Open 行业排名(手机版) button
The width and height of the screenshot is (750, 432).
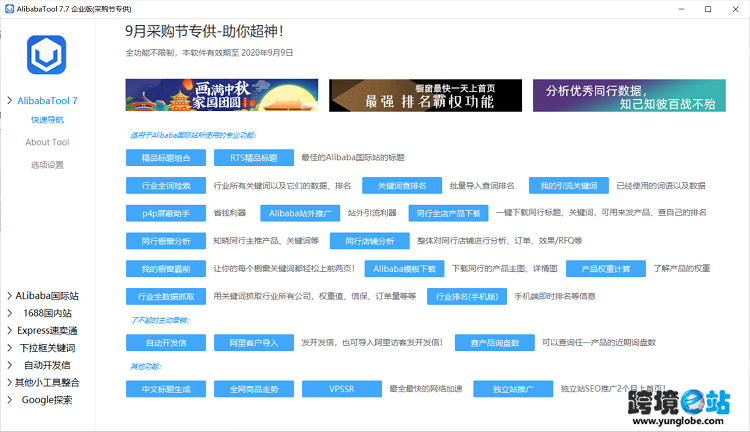(x=467, y=296)
